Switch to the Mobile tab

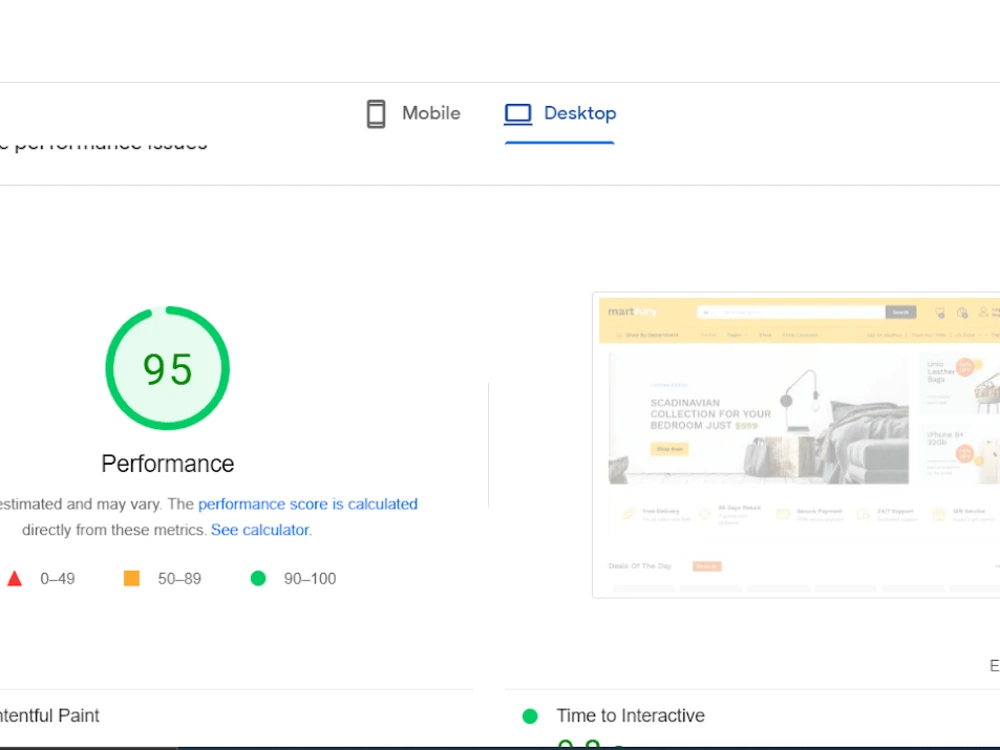click(413, 114)
